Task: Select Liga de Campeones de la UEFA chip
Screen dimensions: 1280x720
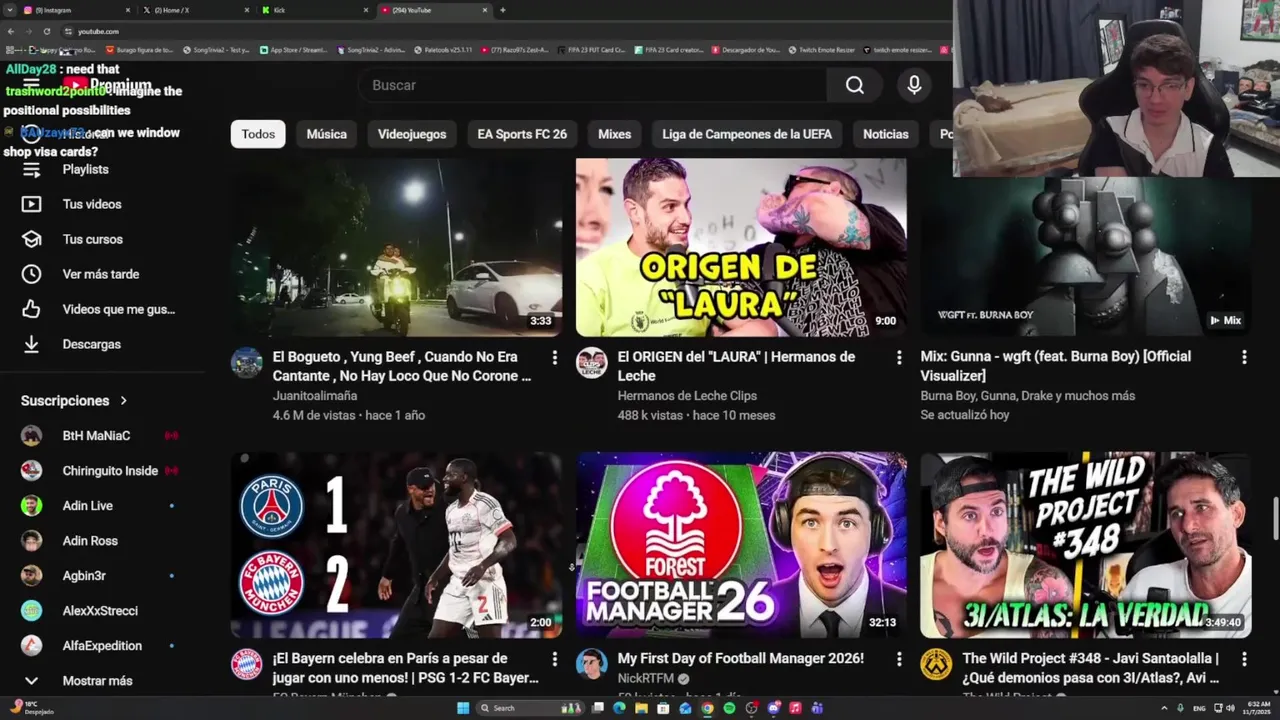Action: [x=747, y=134]
